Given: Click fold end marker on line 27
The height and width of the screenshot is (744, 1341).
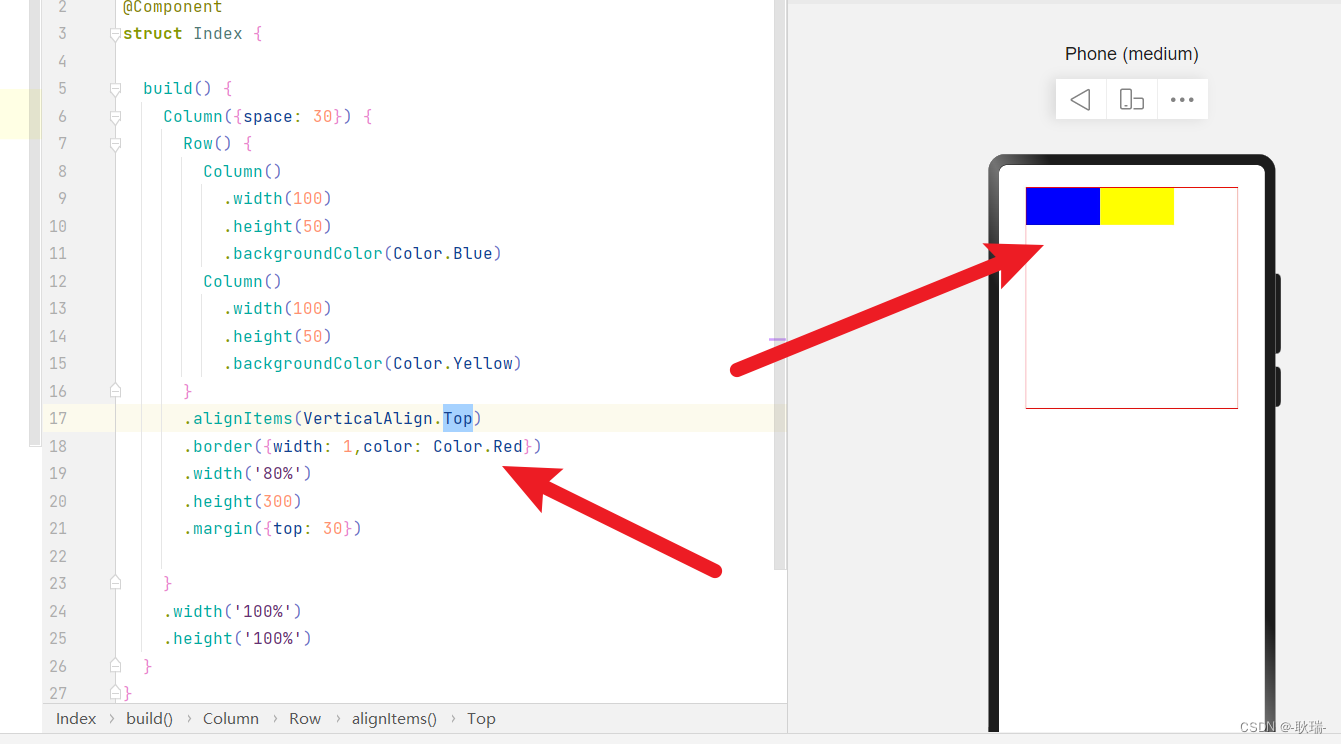Looking at the screenshot, I should tap(116, 692).
